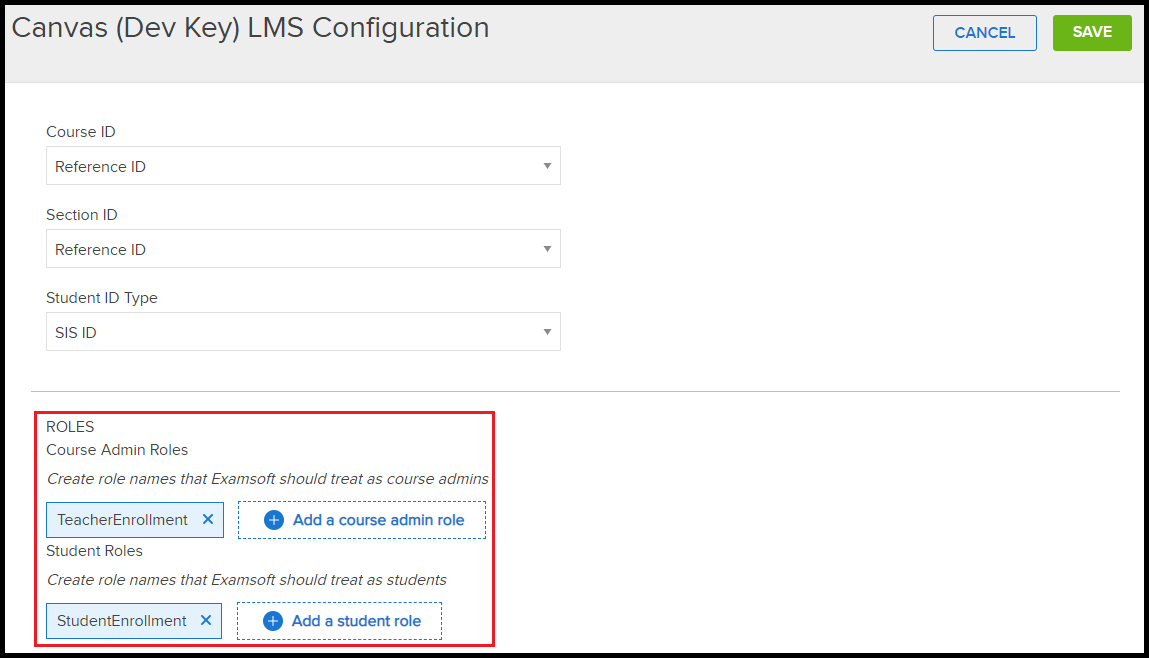The height and width of the screenshot is (658, 1149).
Task: Click the ROLES section heading
Action: coord(69,426)
